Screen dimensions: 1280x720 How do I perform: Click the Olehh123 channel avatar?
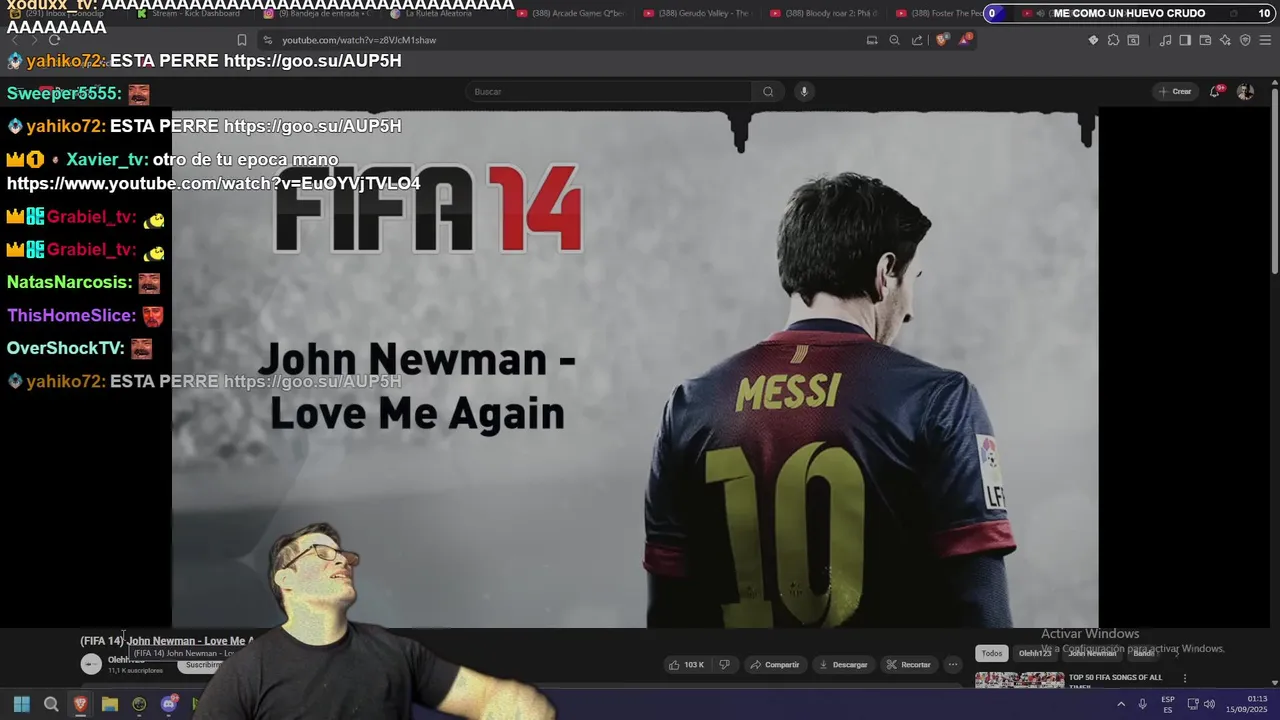tap(91, 664)
